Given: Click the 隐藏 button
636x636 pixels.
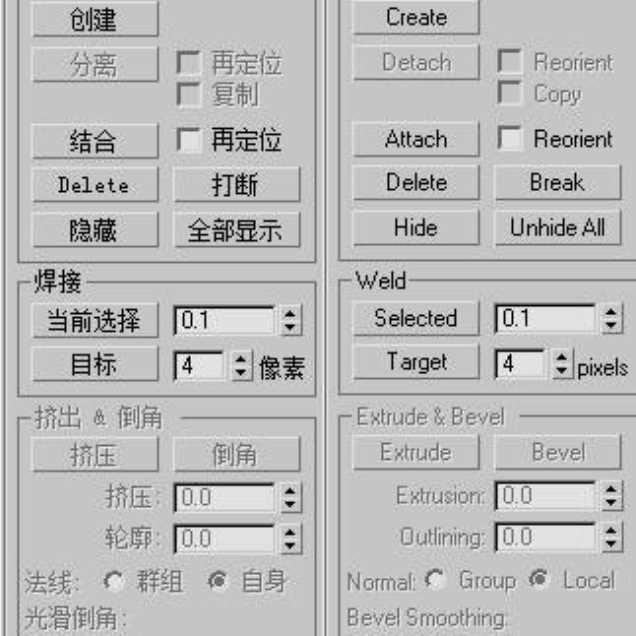Looking at the screenshot, I should (x=95, y=230).
